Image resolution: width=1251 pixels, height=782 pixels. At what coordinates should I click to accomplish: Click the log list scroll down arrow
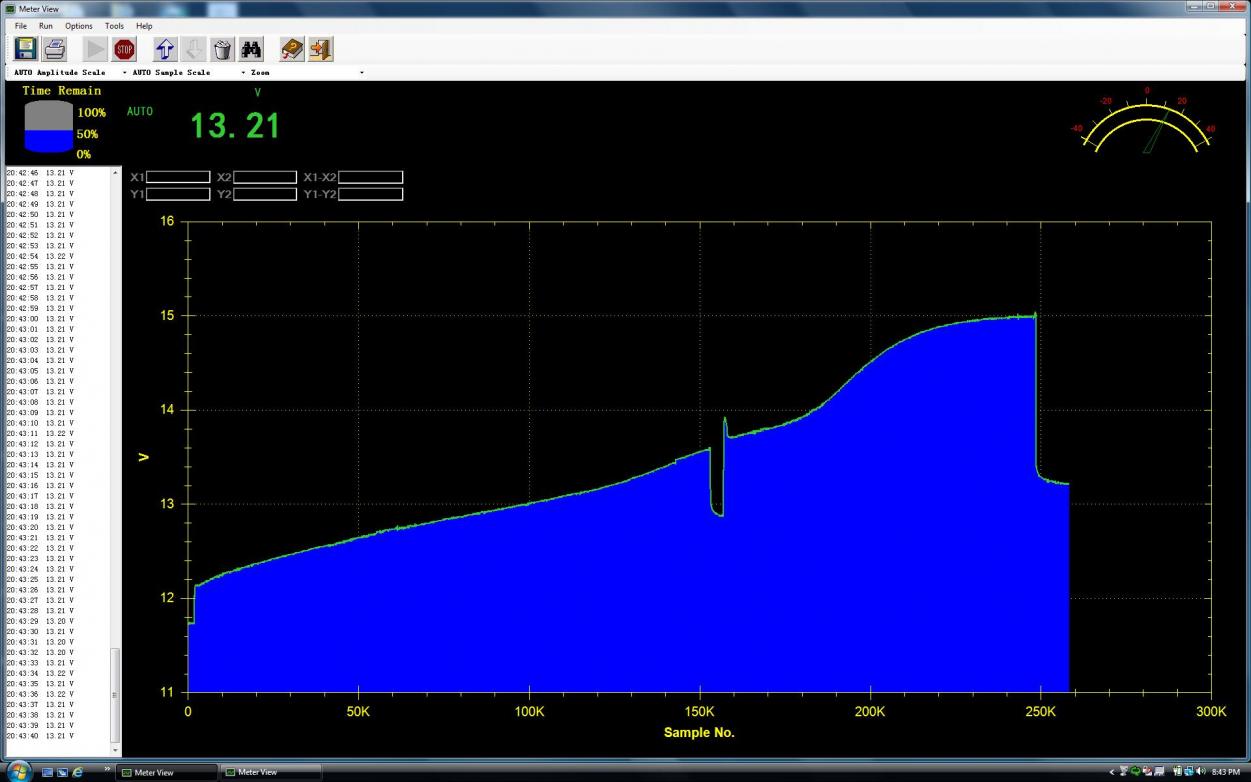pos(115,749)
